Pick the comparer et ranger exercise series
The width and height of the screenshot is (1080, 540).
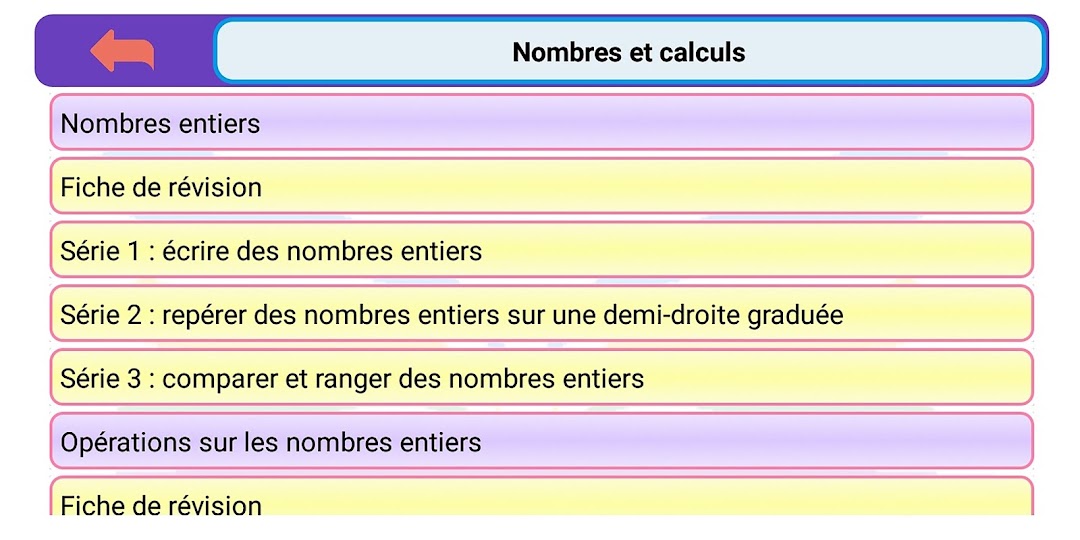pyautogui.click(x=541, y=377)
